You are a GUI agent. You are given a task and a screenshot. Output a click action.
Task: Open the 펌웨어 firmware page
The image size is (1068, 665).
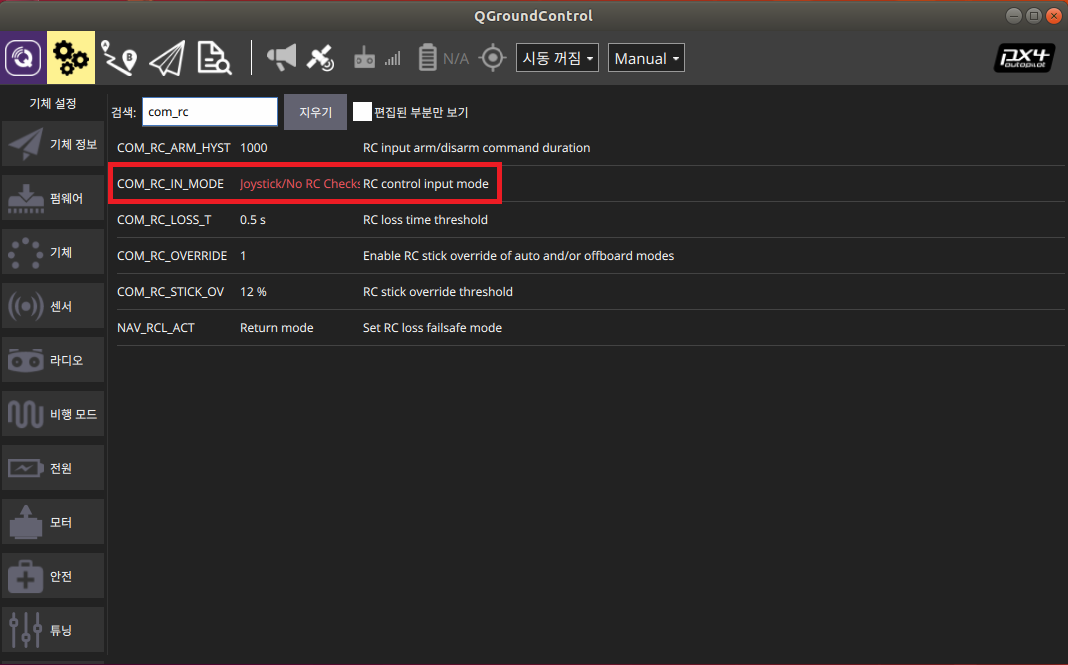(x=53, y=198)
